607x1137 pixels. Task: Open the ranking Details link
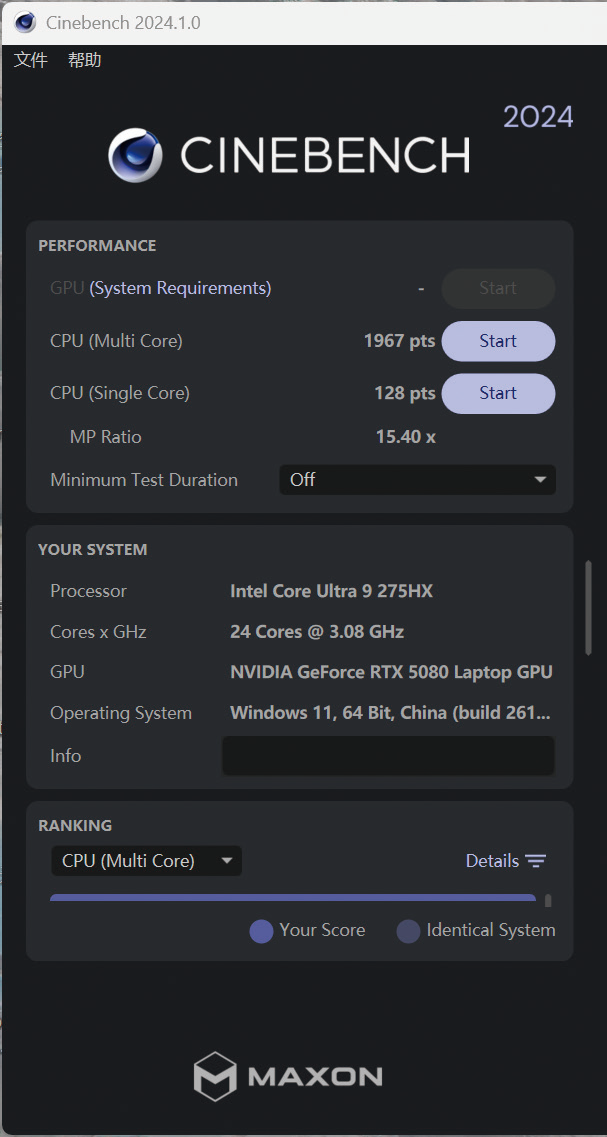(492, 861)
